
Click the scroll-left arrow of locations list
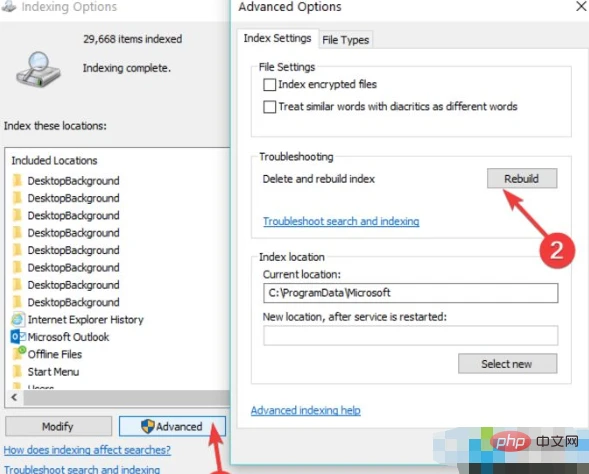[x=14, y=397]
